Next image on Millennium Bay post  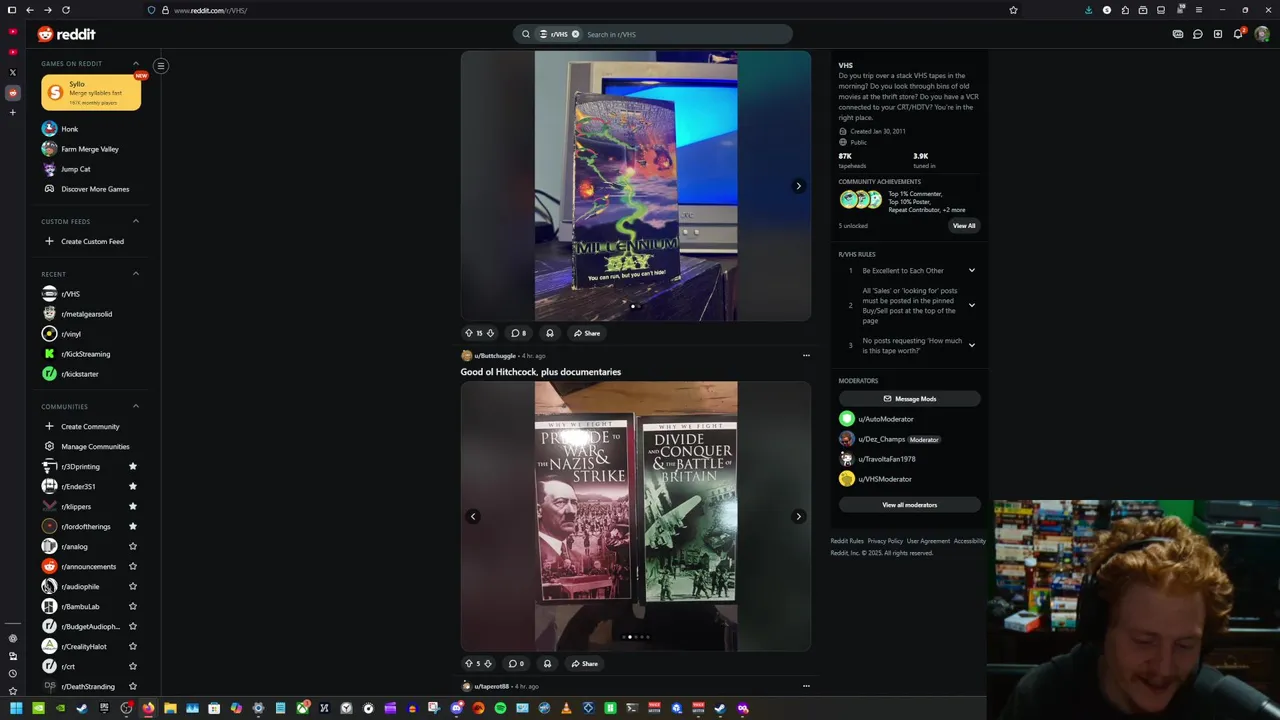[798, 186]
